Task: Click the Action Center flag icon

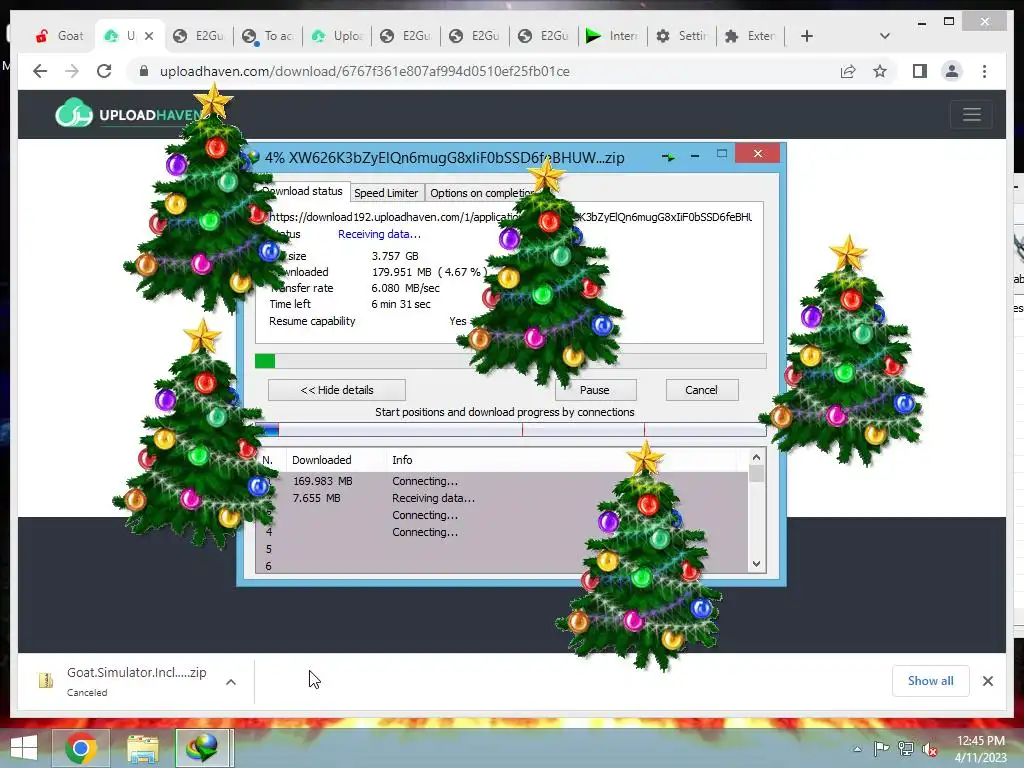Action: point(881,748)
